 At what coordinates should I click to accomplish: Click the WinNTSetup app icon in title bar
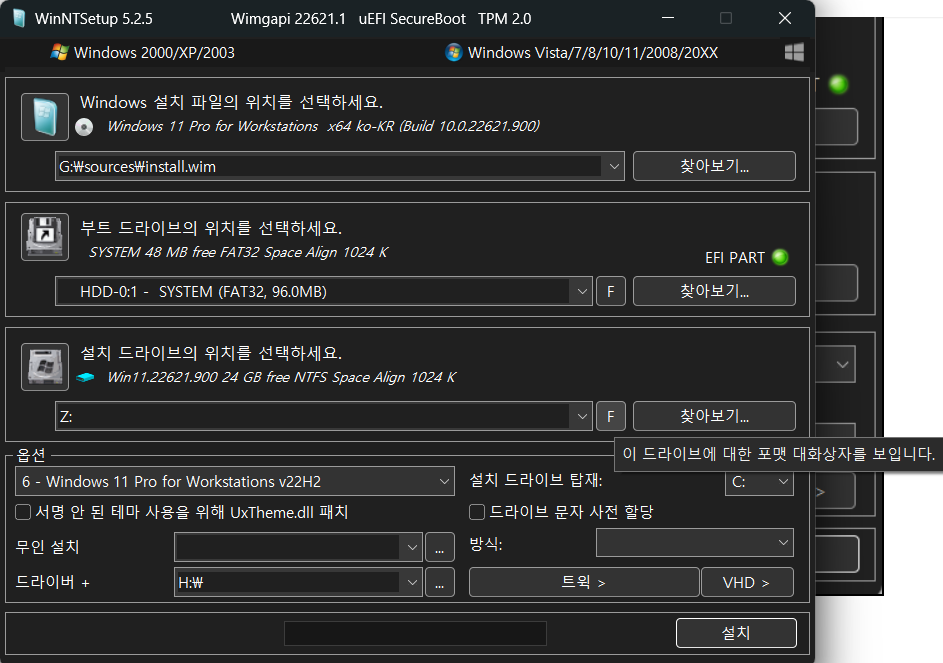(19, 18)
